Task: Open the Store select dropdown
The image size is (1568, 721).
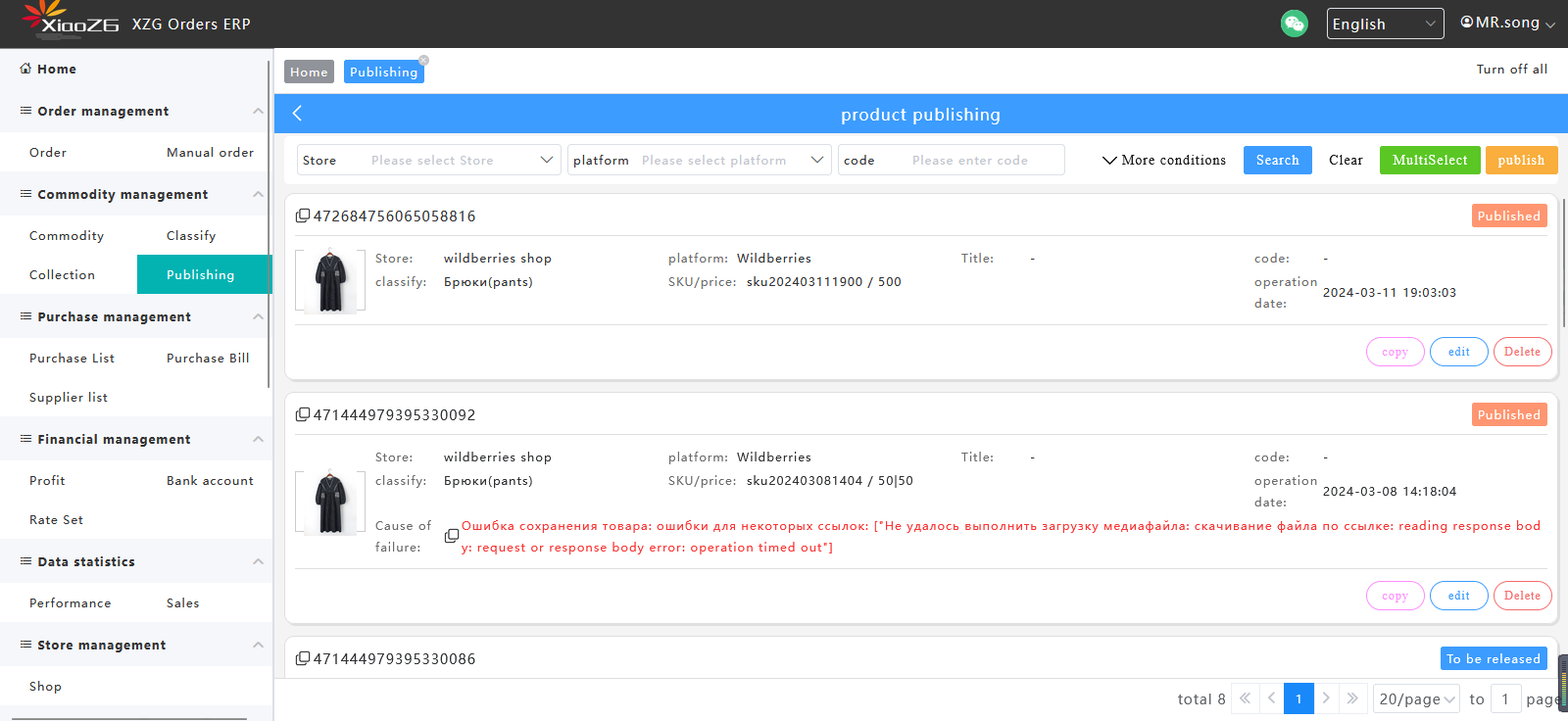Action: (429, 160)
